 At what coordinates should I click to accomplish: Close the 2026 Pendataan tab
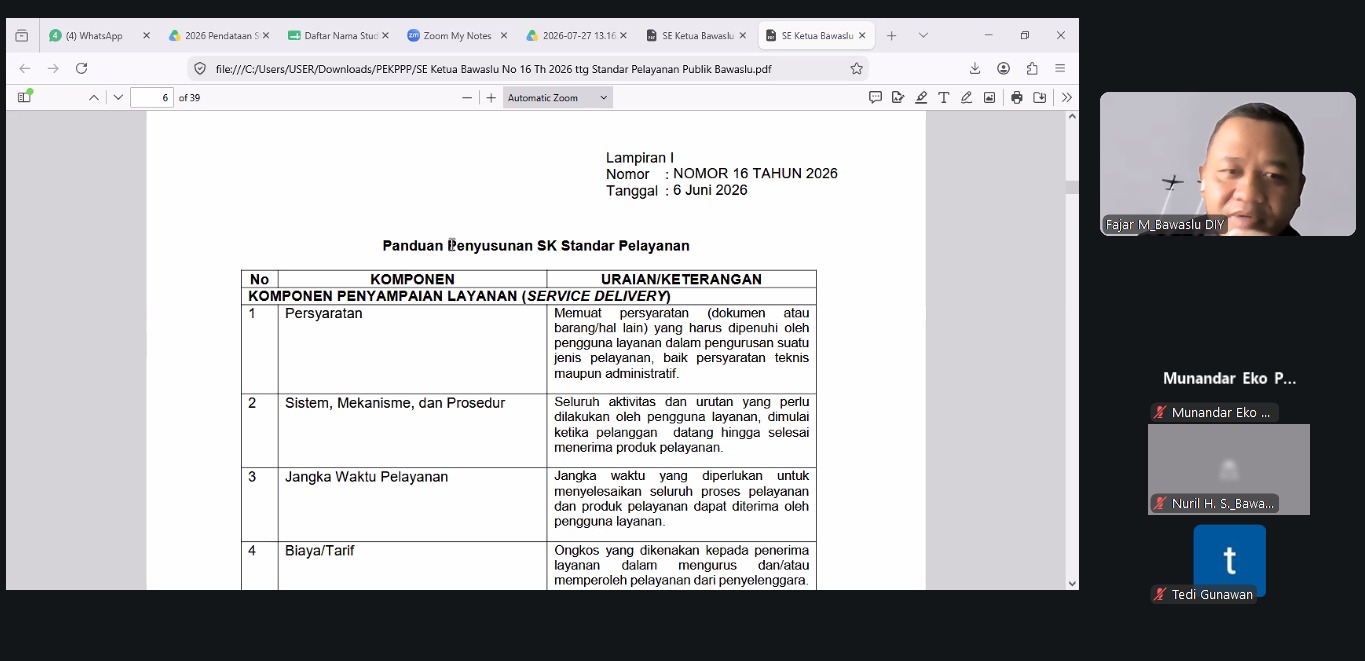tap(266, 35)
